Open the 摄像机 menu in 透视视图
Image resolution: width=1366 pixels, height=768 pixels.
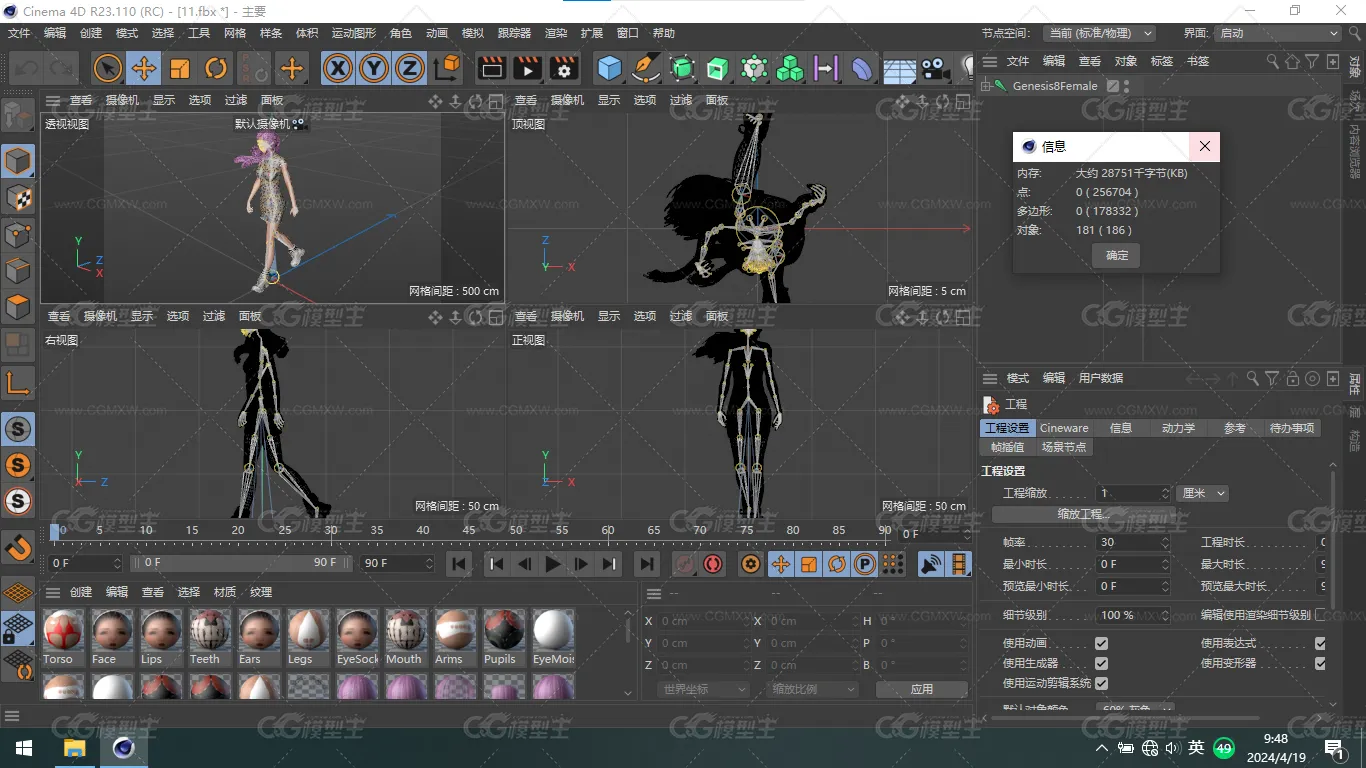click(x=123, y=100)
